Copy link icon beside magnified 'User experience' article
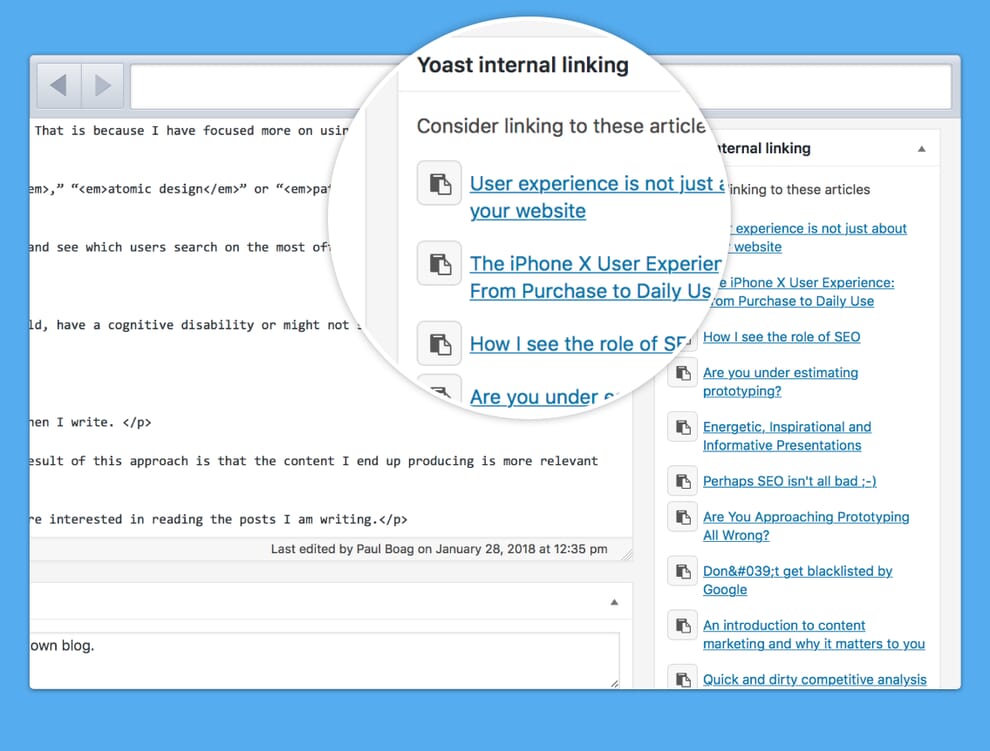 (x=439, y=183)
